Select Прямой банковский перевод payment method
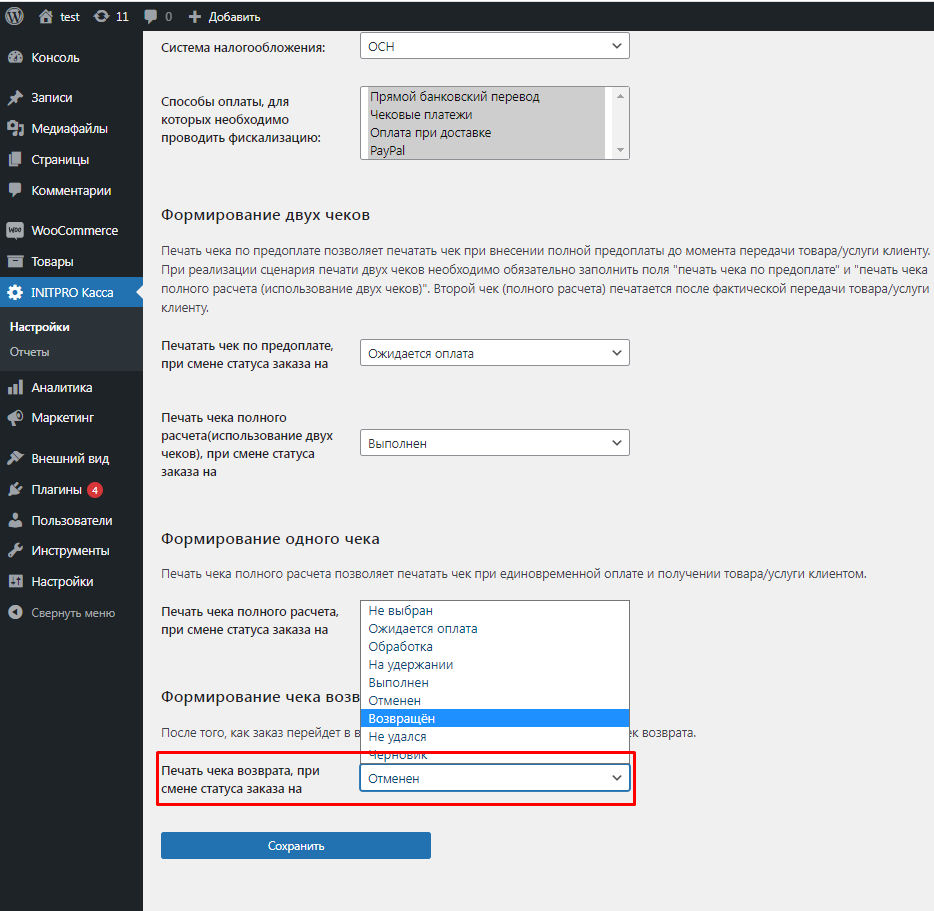This screenshot has width=934, height=911. tap(487, 97)
